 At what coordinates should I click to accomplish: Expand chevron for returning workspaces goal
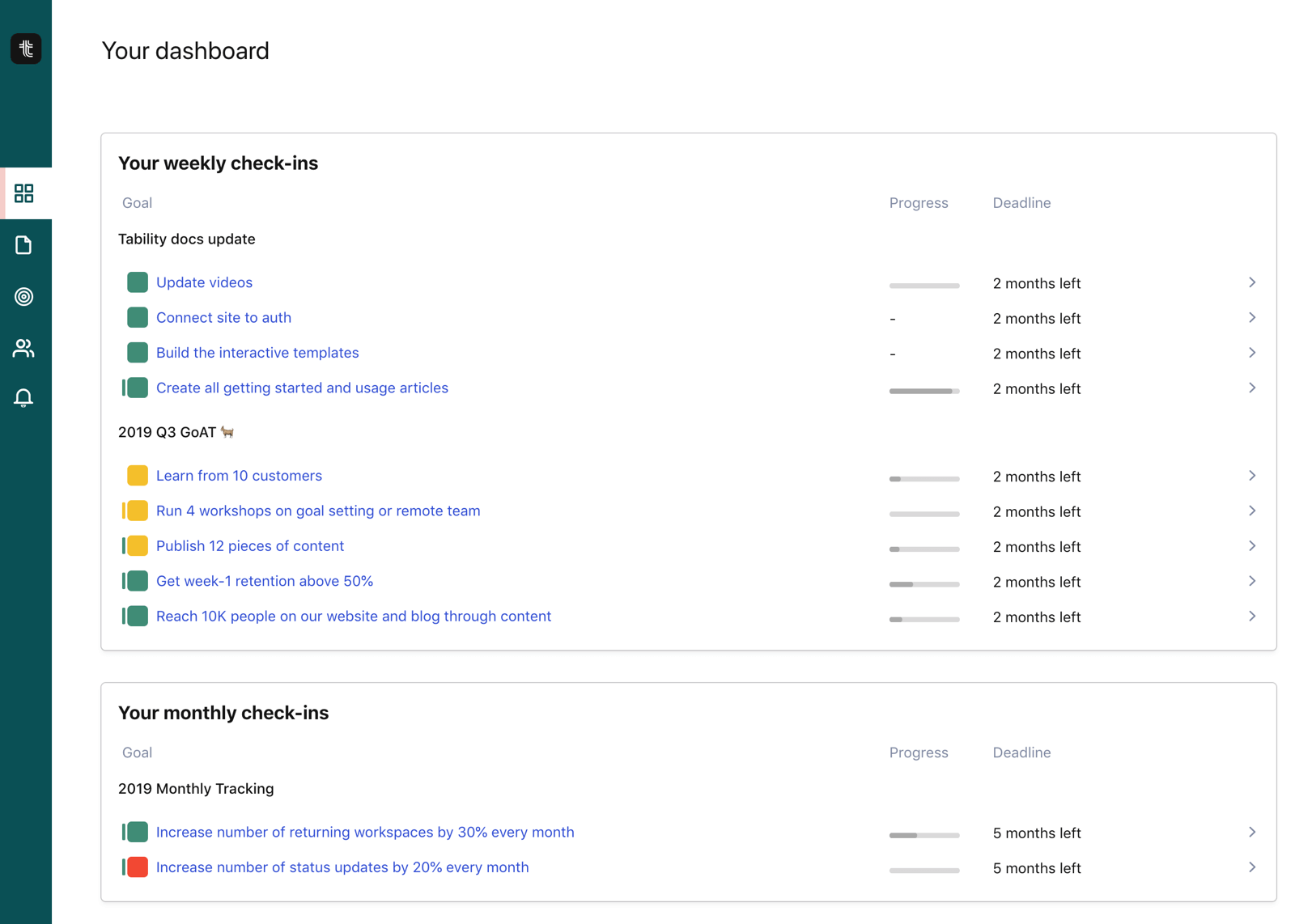(1251, 833)
